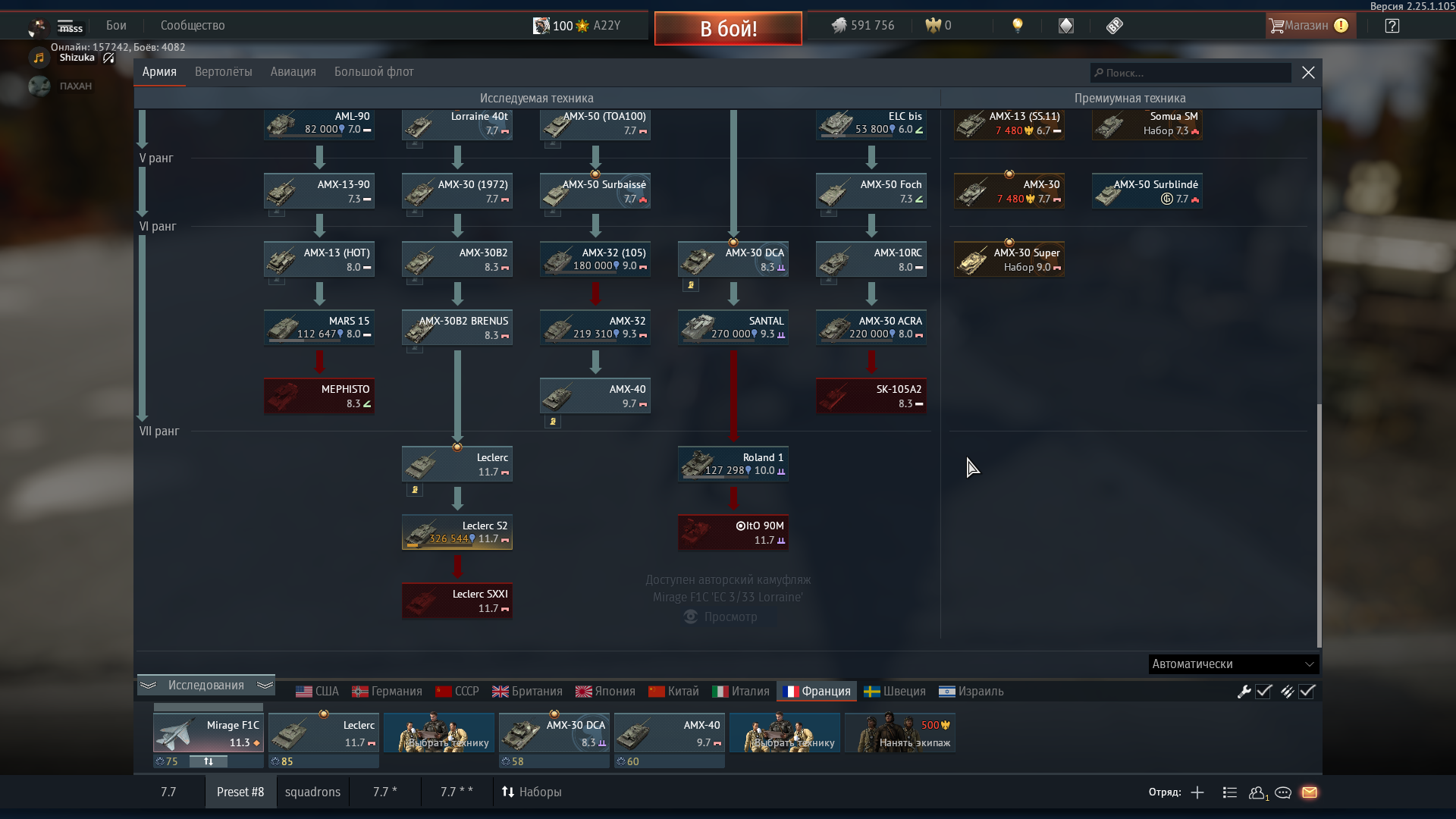Select Япония nation flag tab
This screenshot has width=1456, height=819.
tap(605, 692)
